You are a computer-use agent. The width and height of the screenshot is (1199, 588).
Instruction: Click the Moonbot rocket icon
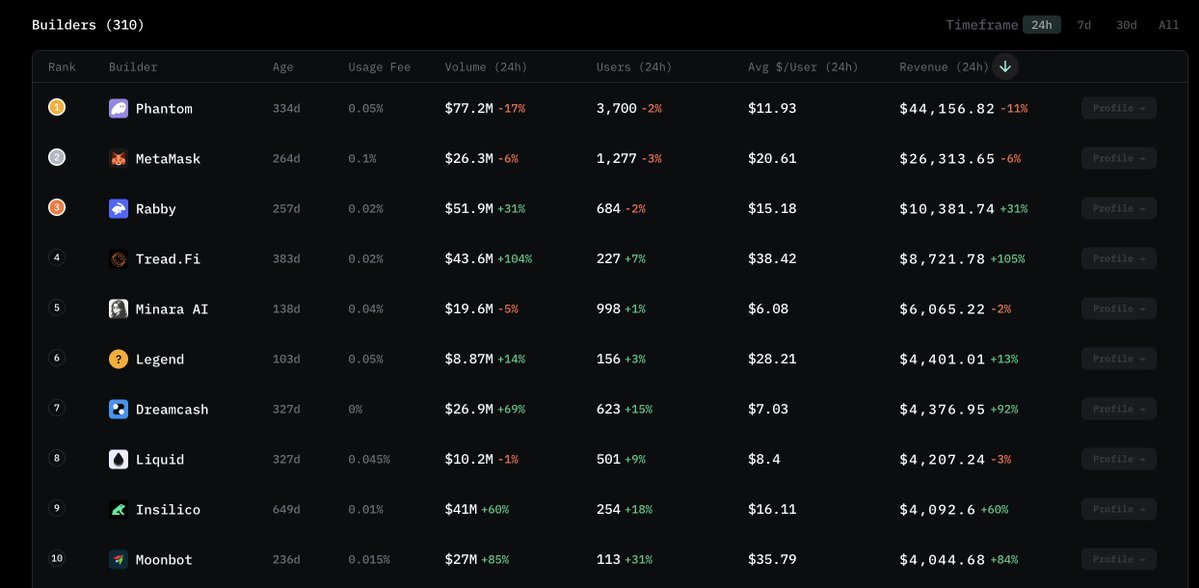[x=119, y=559]
